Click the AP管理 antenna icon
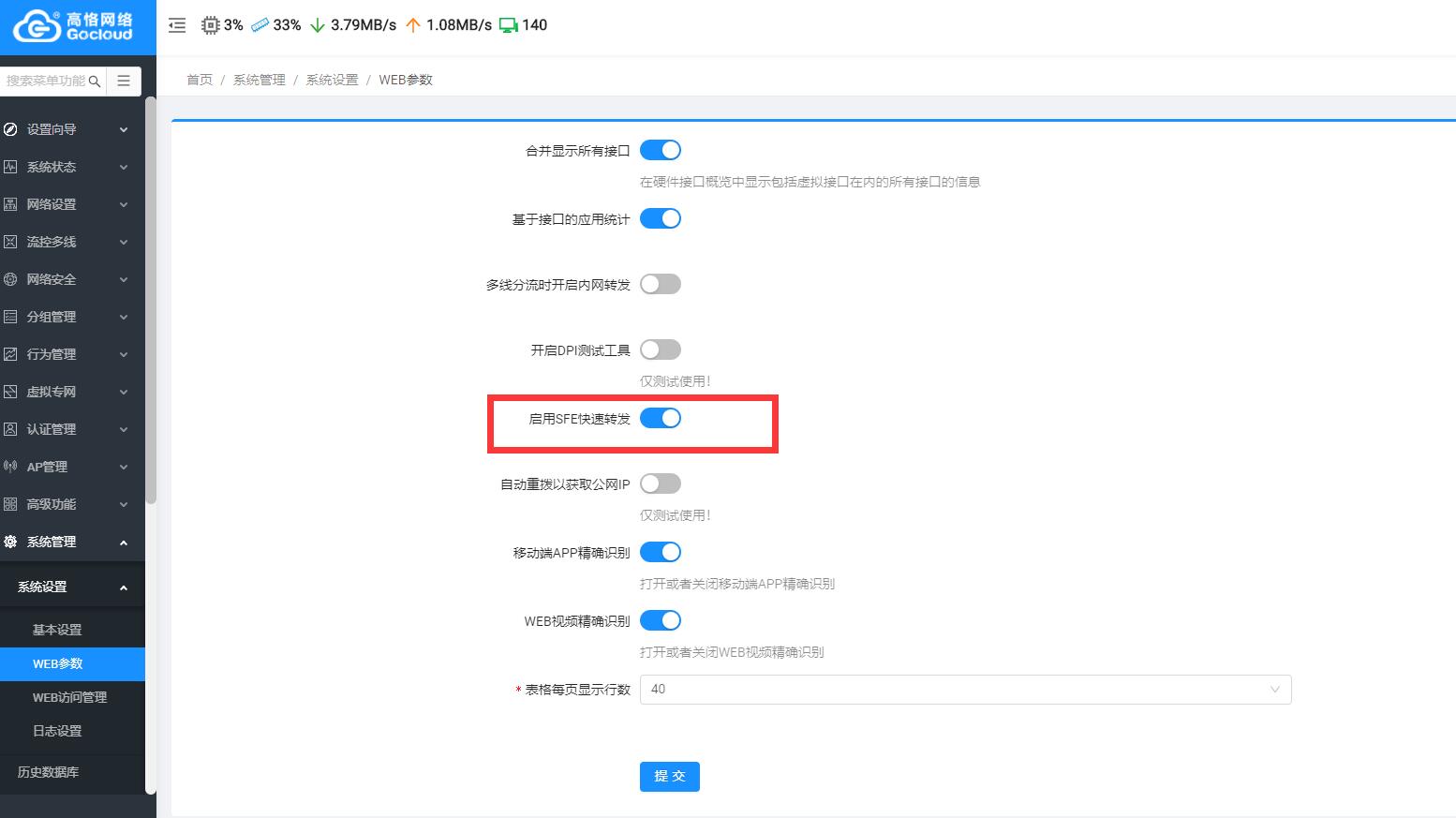The width and height of the screenshot is (1456, 818). point(10,467)
